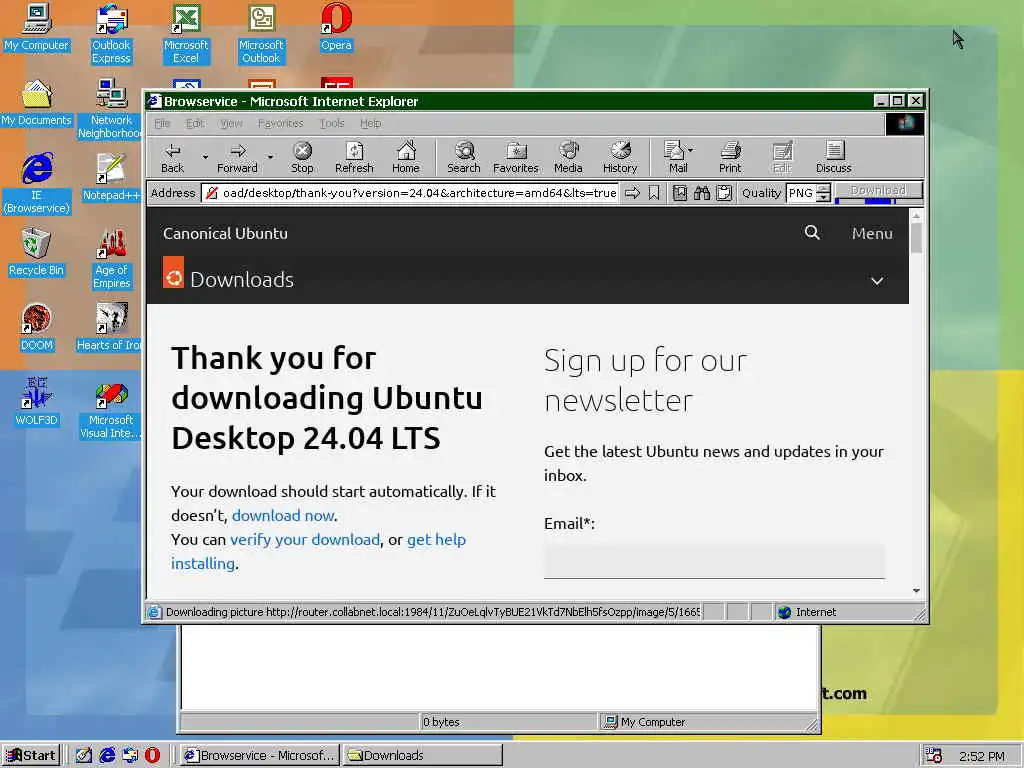The height and width of the screenshot is (768, 1024).
Task: Open the View menu
Action: 231,123
